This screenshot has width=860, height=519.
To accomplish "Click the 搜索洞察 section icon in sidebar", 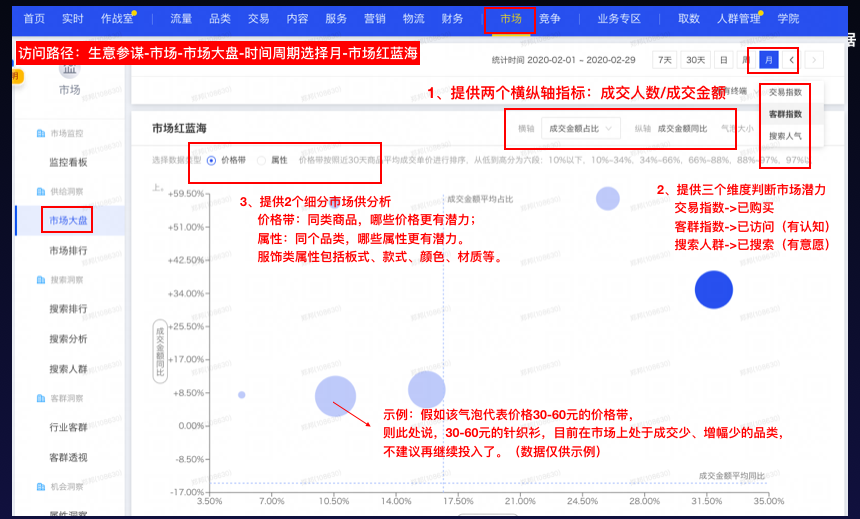I will point(39,280).
